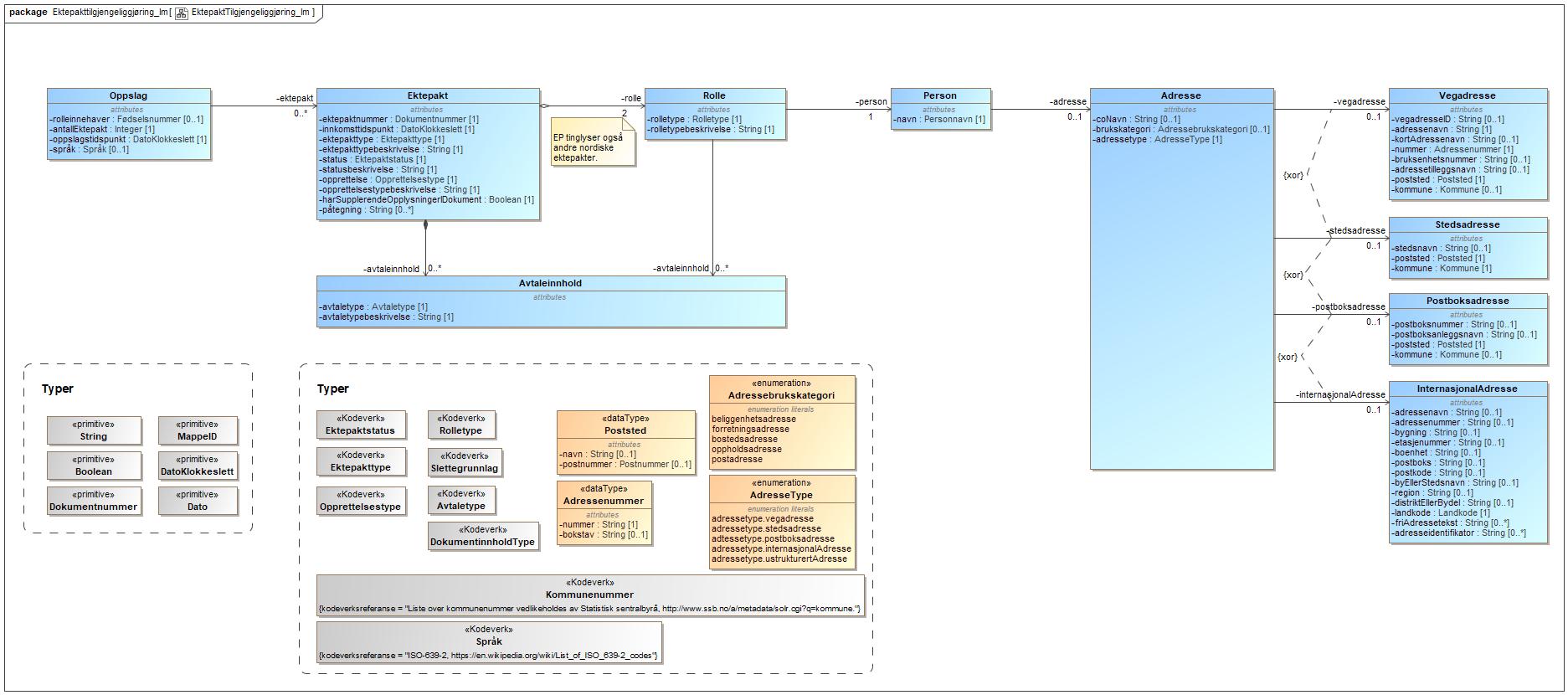Click the vegadresseID attribute in Vegadresse

coord(1447,119)
